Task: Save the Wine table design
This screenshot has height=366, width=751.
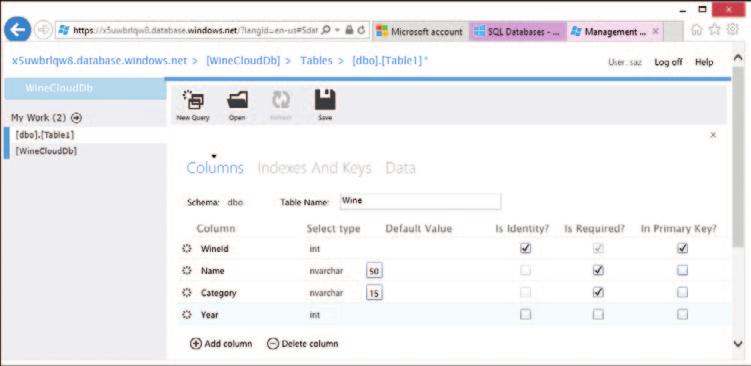Action: coord(325,105)
